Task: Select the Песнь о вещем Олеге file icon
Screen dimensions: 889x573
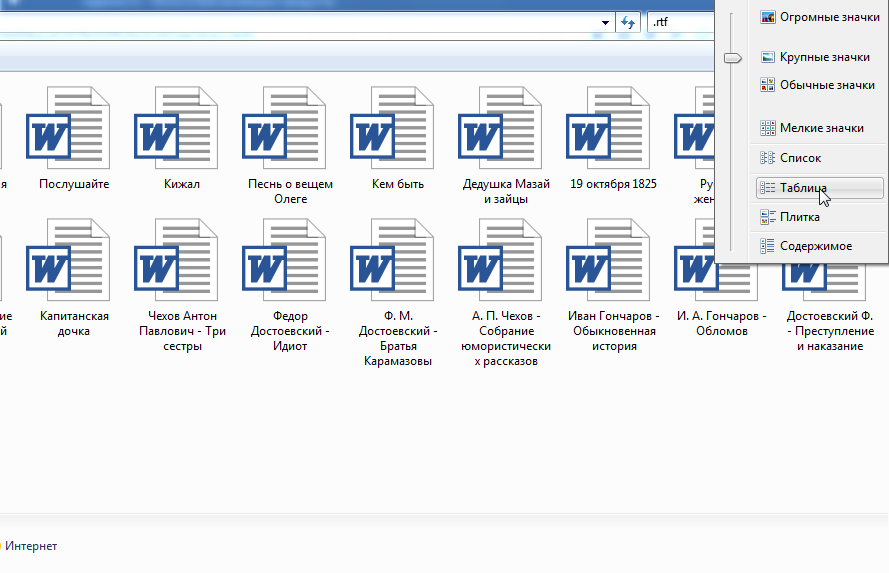Action: point(284,128)
